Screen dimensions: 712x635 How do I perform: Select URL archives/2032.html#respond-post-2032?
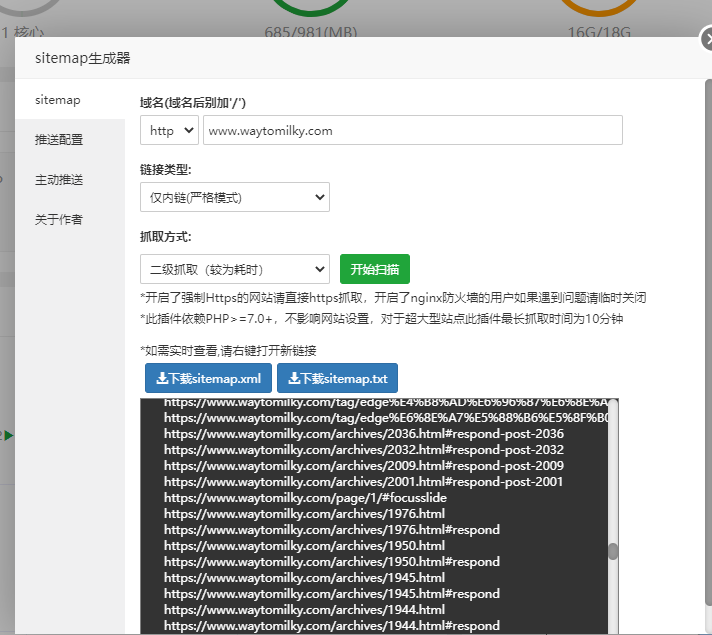point(364,450)
